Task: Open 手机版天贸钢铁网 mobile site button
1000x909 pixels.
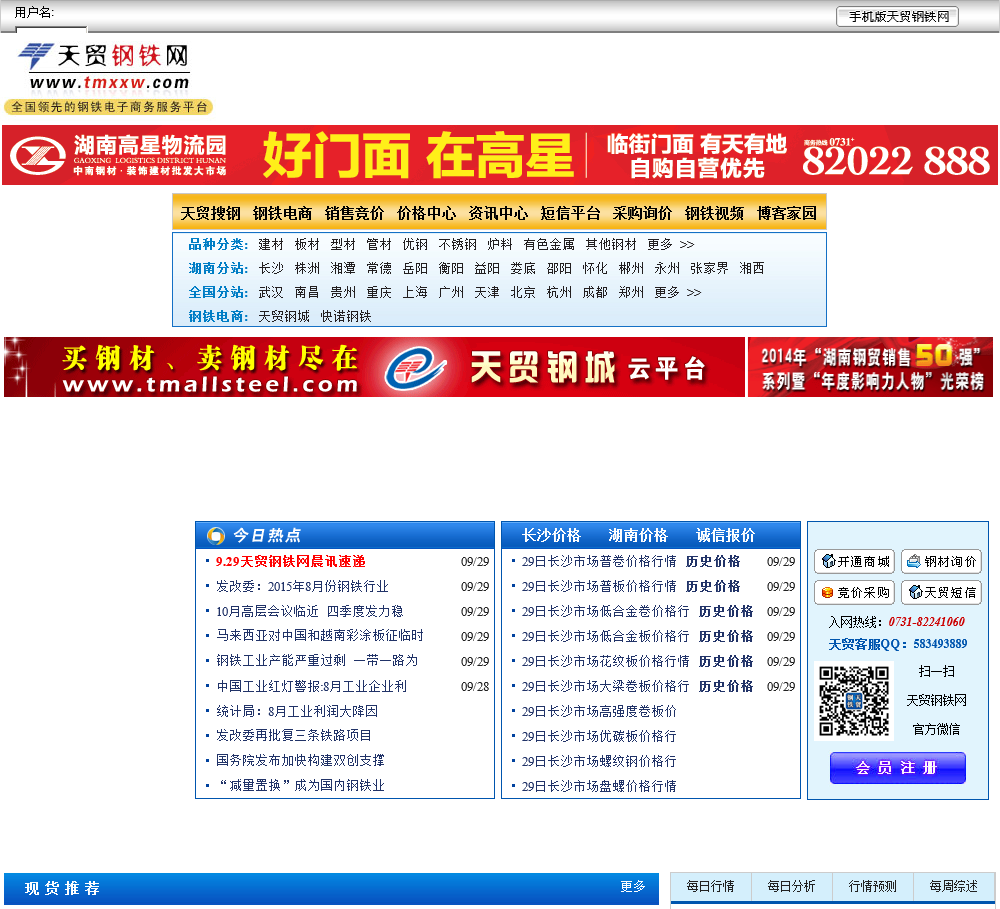Action: tap(897, 17)
